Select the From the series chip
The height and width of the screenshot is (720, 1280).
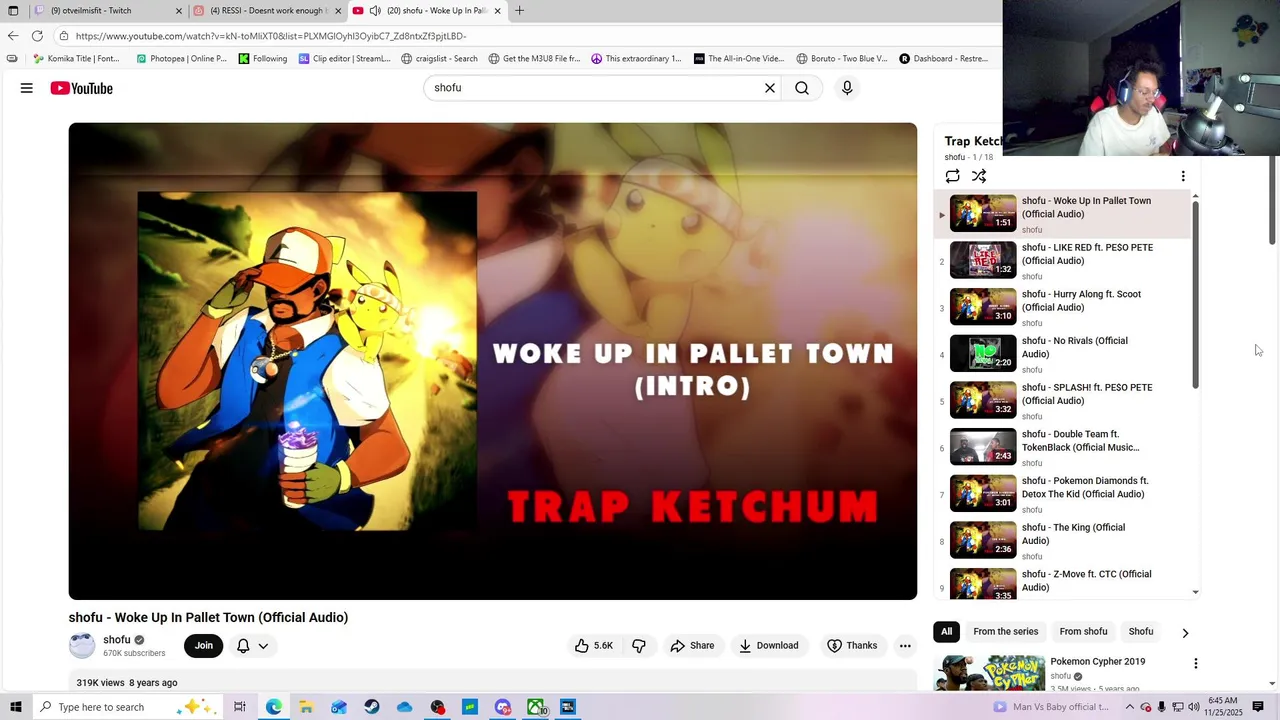pos(1006,632)
